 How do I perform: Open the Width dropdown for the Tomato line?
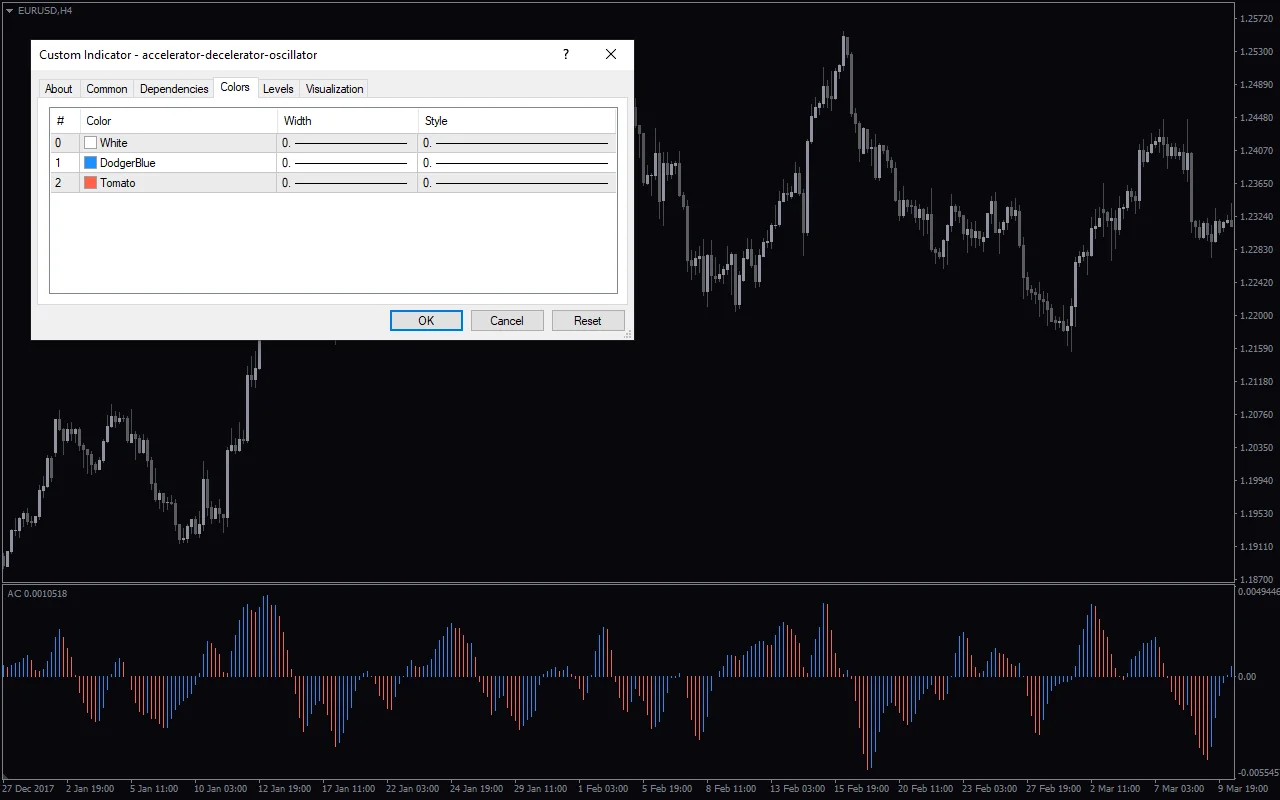click(345, 182)
